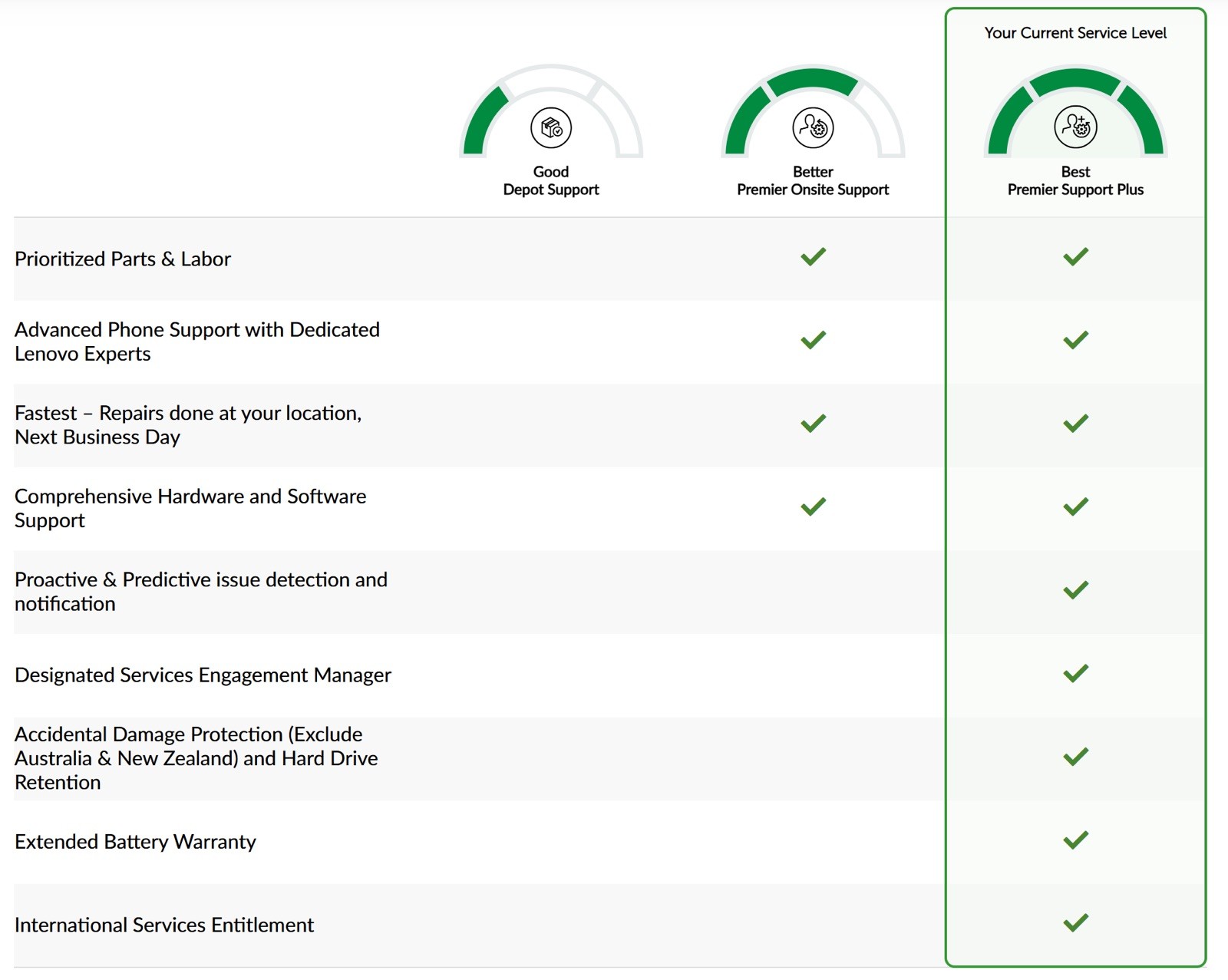Image resolution: width=1228 pixels, height=980 pixels.
Task: Click 'Proactive & Predictive issue detection' text
Action: click(201, 592)
